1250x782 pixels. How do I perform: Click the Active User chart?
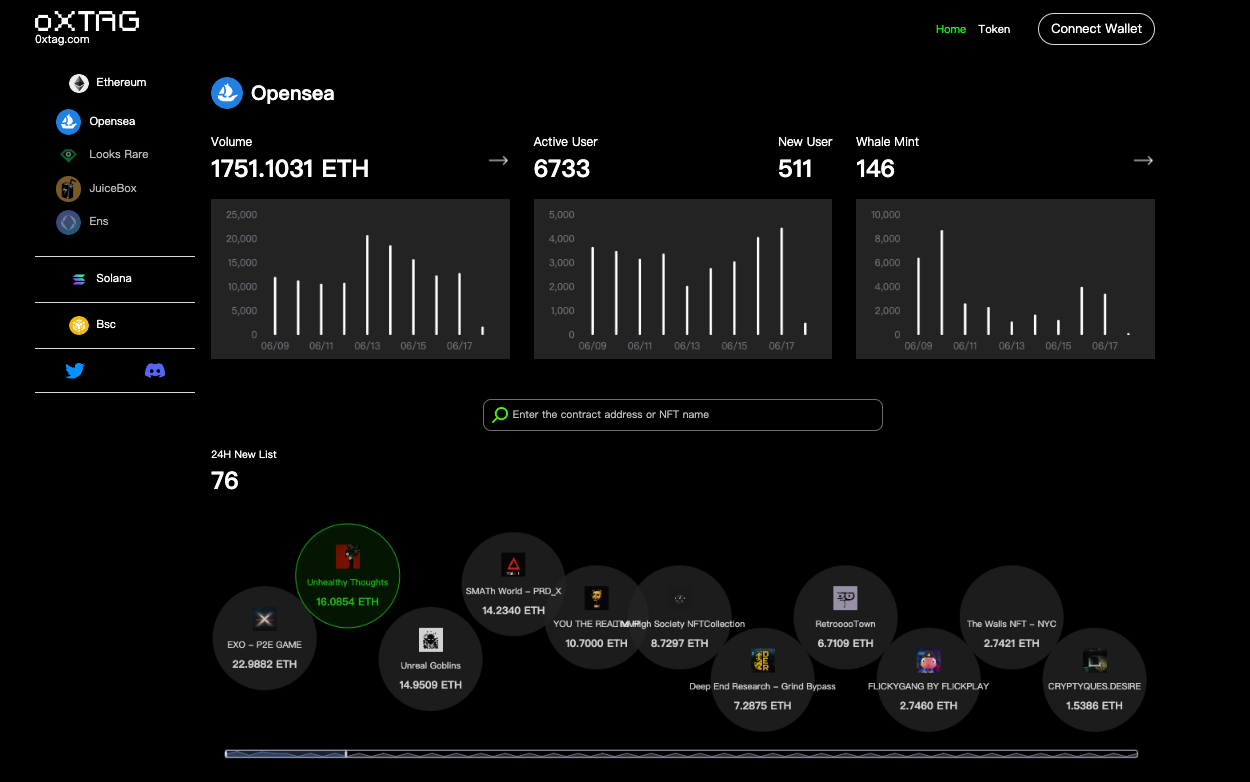pos(683,278)
